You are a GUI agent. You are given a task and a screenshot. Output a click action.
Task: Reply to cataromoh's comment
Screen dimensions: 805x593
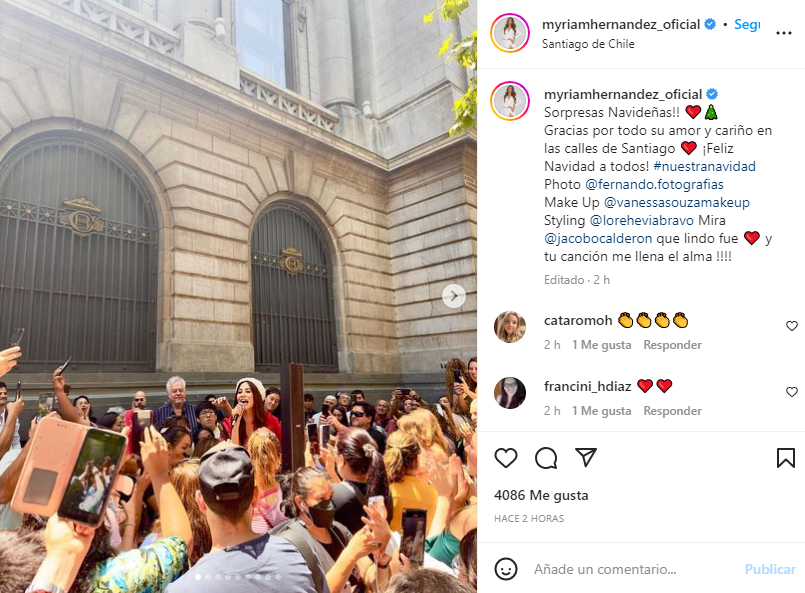pos(673,345)
